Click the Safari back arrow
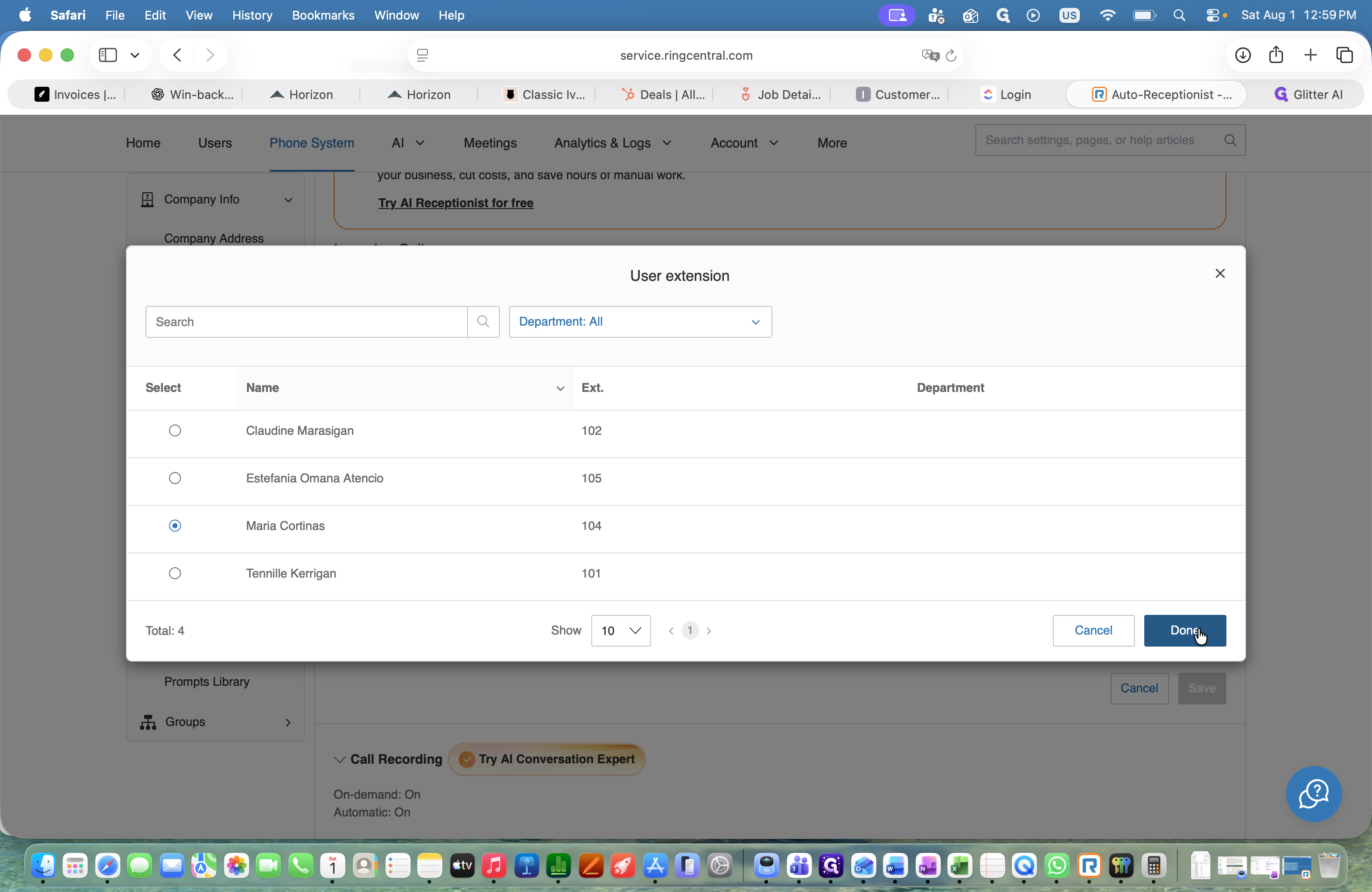1372x892 pixels. tap(177, 56)
